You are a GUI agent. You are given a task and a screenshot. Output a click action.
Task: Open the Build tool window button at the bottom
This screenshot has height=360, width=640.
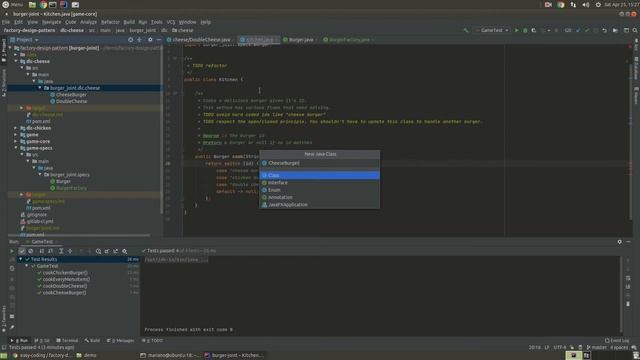tap(92, 340)
